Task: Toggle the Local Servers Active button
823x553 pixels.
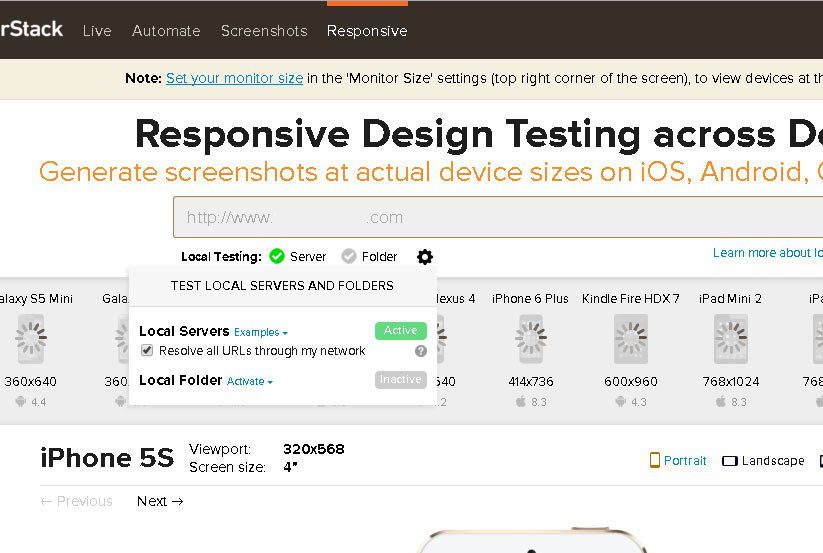Action: click(x=400, y=330)
